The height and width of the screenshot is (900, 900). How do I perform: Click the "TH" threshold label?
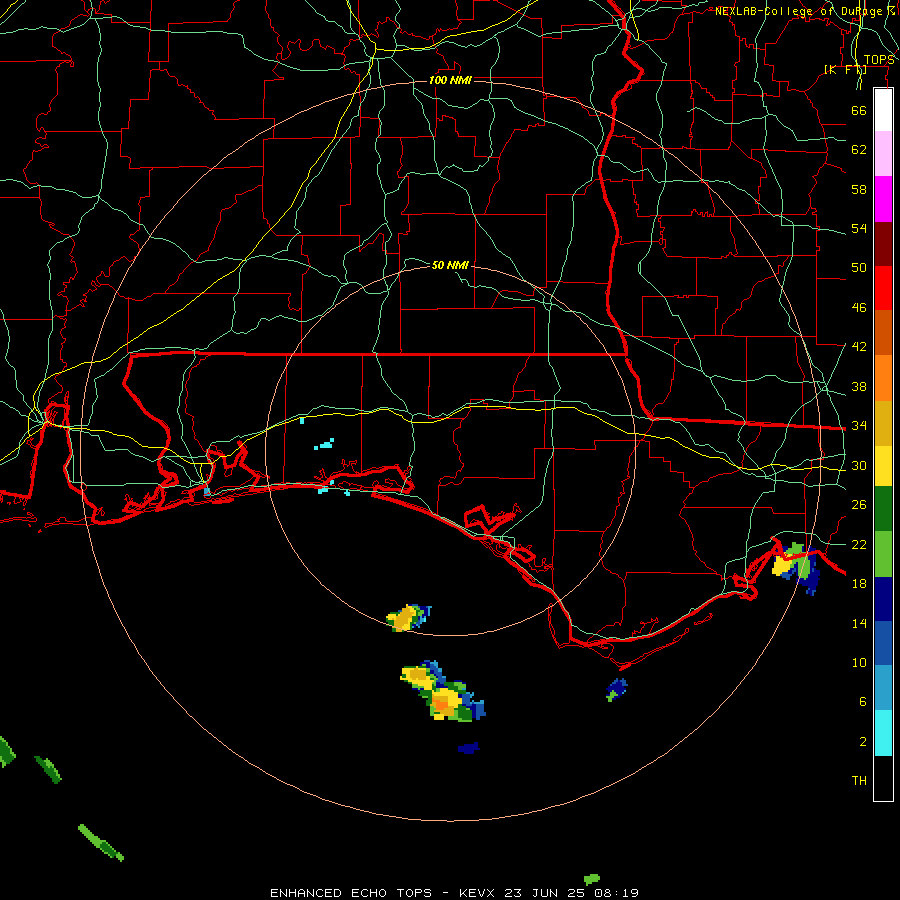coord(859,781)
